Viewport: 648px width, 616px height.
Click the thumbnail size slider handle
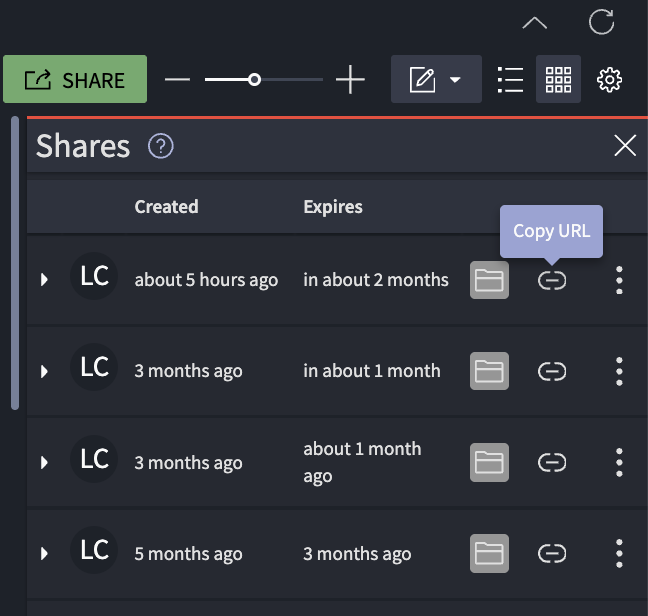[x=254, y=80]
